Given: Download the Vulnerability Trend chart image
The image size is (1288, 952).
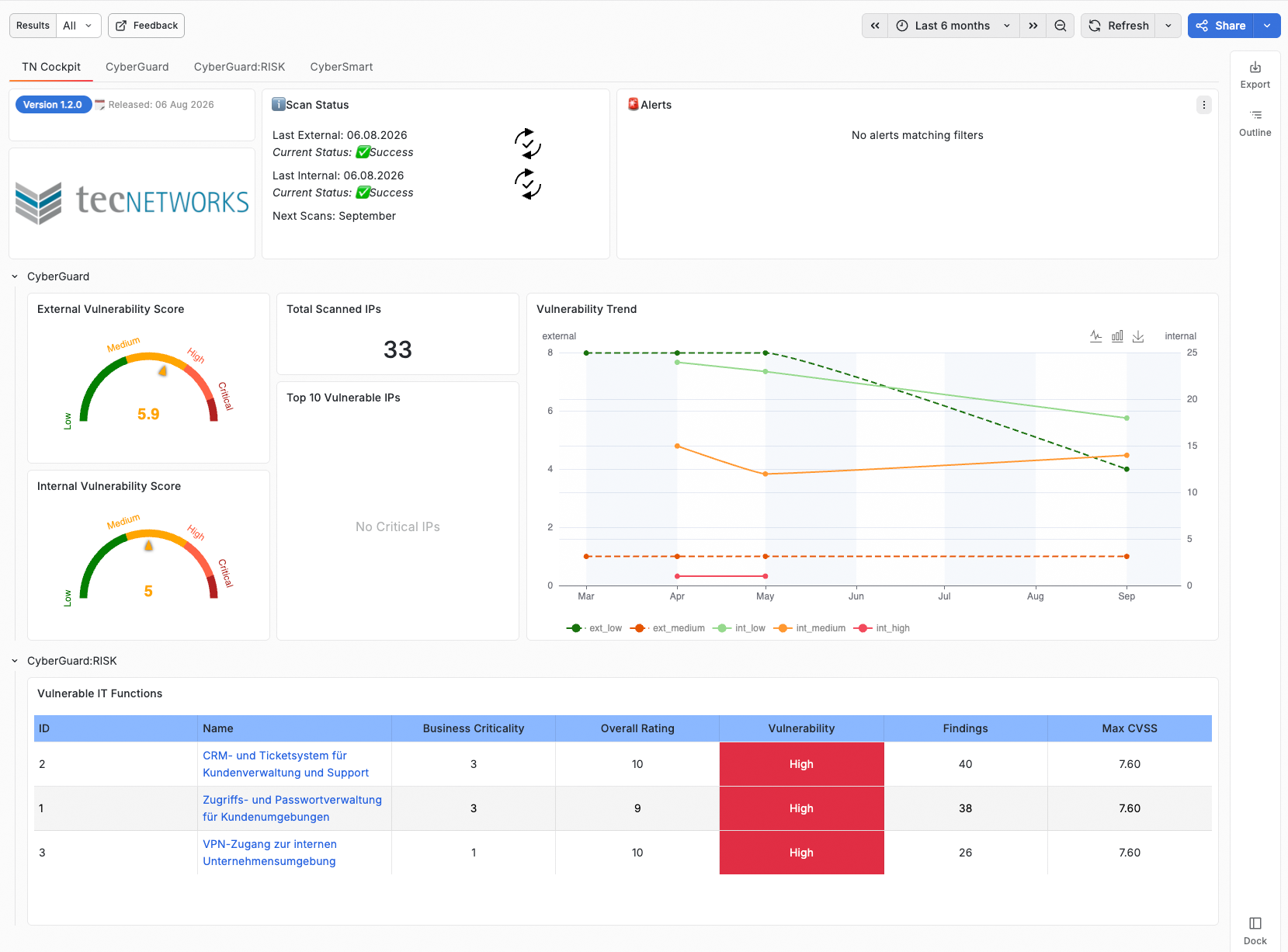Looking at the screenshot, I should [x=1138, y=336].
